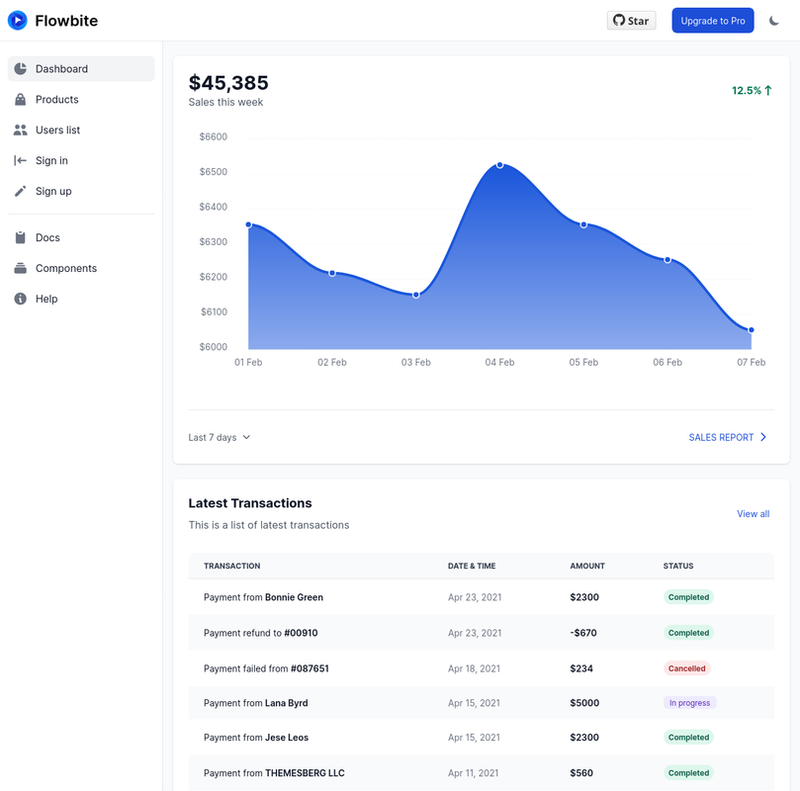800x791 pixels.
Task: Click the Components stack icon
Action: (x=20, y=268)
